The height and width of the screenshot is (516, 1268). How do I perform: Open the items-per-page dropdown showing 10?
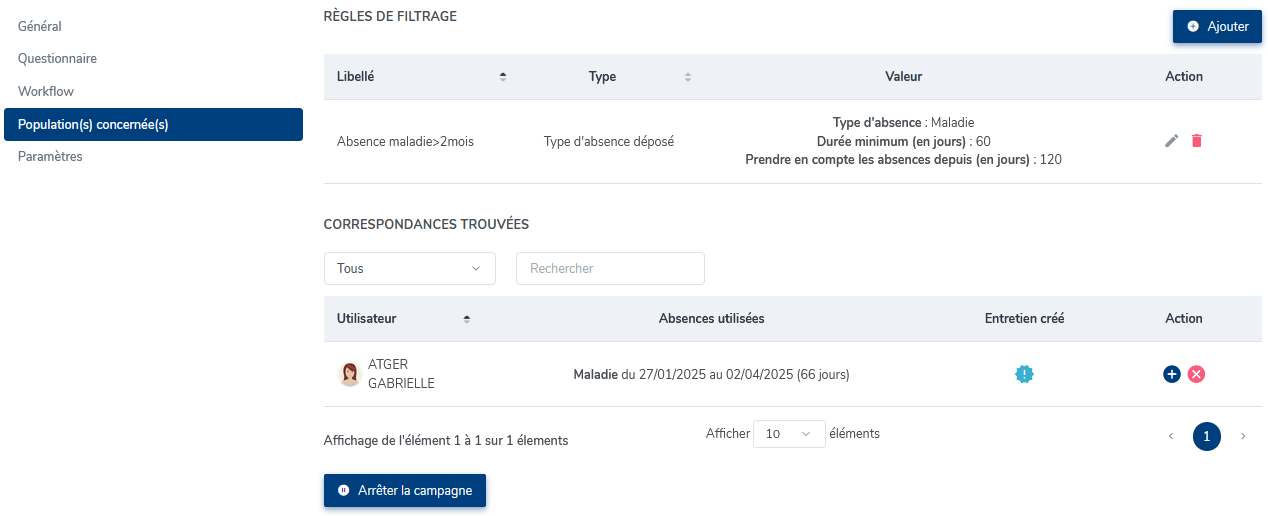(789, 434)
